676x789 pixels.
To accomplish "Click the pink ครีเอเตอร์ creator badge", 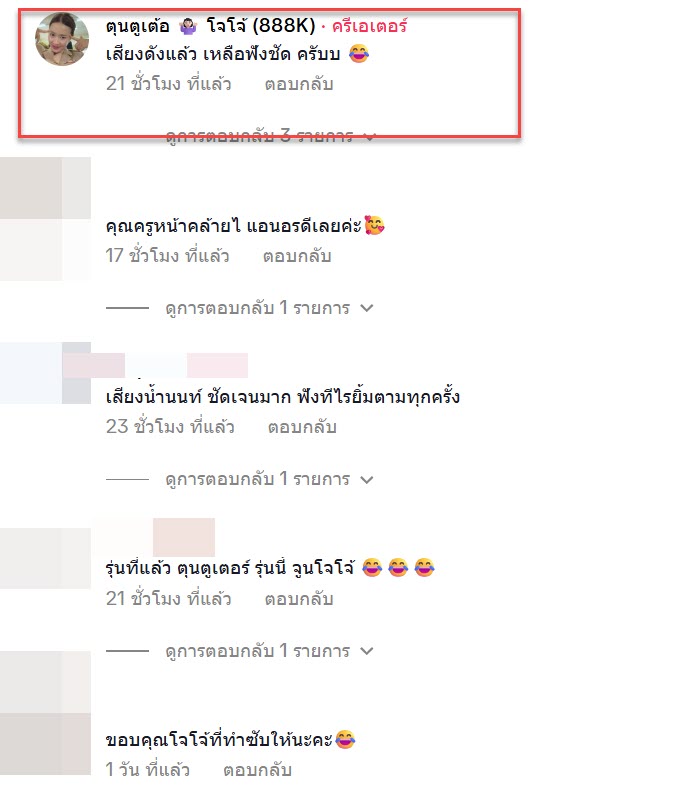I will [369, 26].
